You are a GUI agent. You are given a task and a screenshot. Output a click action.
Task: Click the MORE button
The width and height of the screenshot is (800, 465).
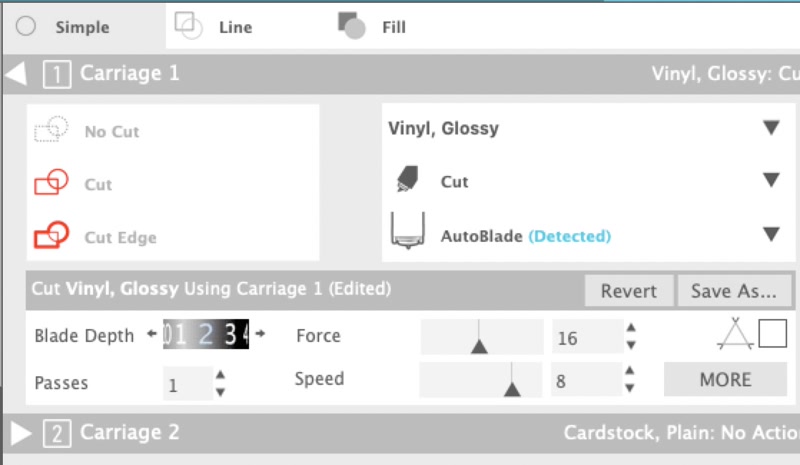[x=725, y=379]
